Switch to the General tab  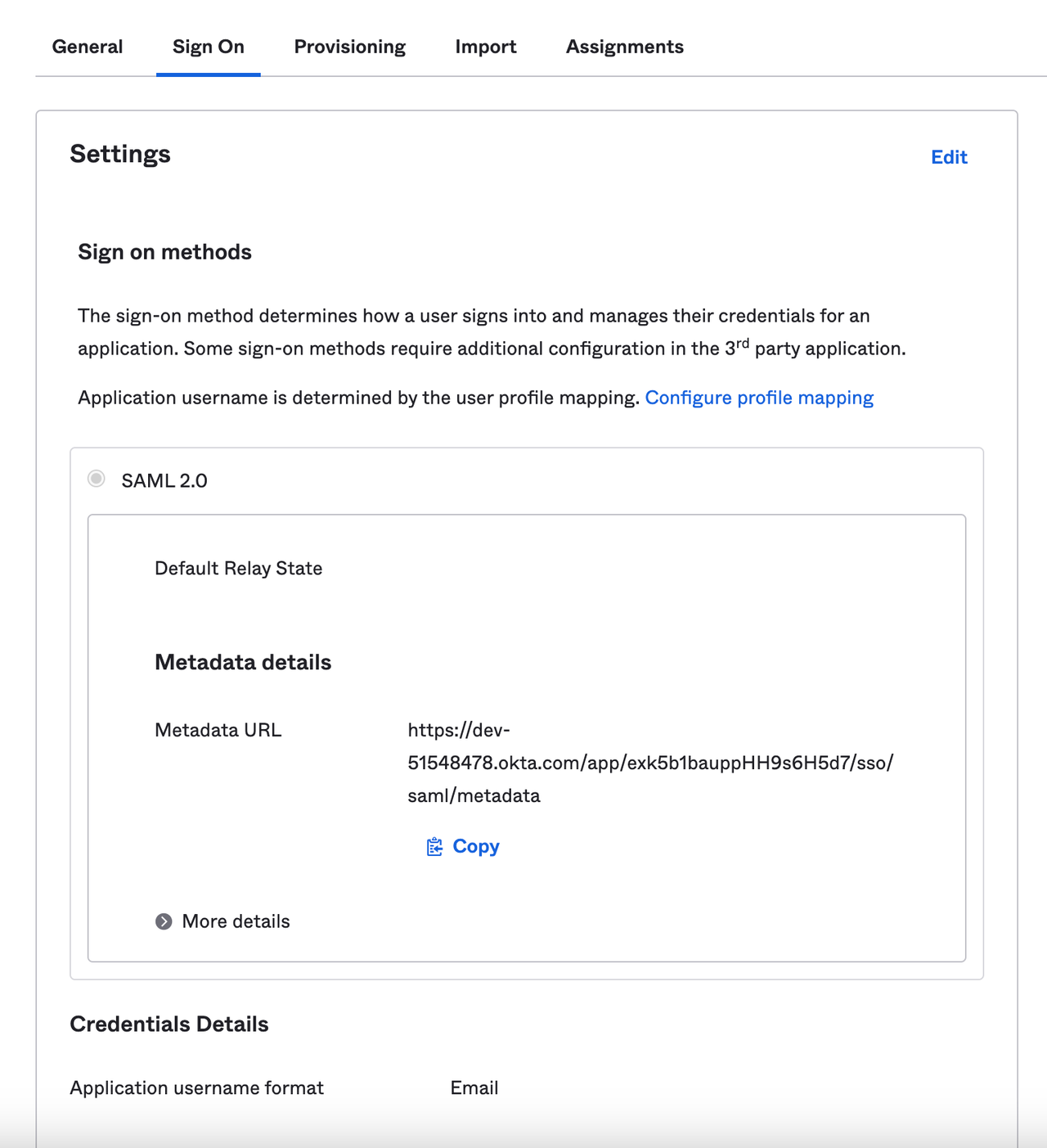point(87,47)
